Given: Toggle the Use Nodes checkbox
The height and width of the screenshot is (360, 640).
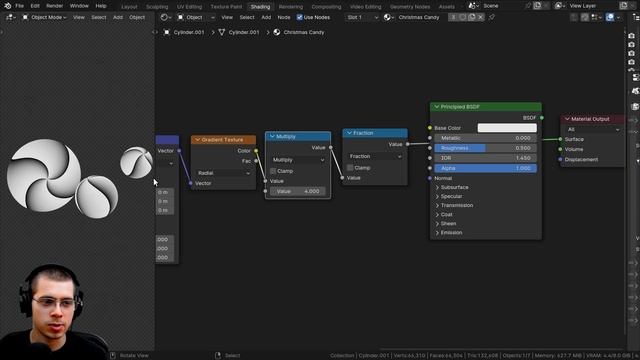Looking at the screenshot, I should click(x=300, y=17).
